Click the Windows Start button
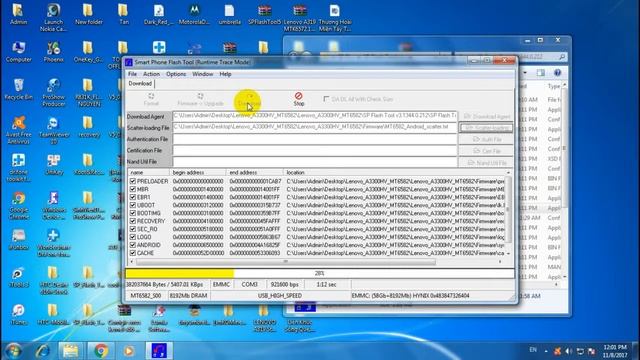The image size is (640, 360). click(13, 351)
